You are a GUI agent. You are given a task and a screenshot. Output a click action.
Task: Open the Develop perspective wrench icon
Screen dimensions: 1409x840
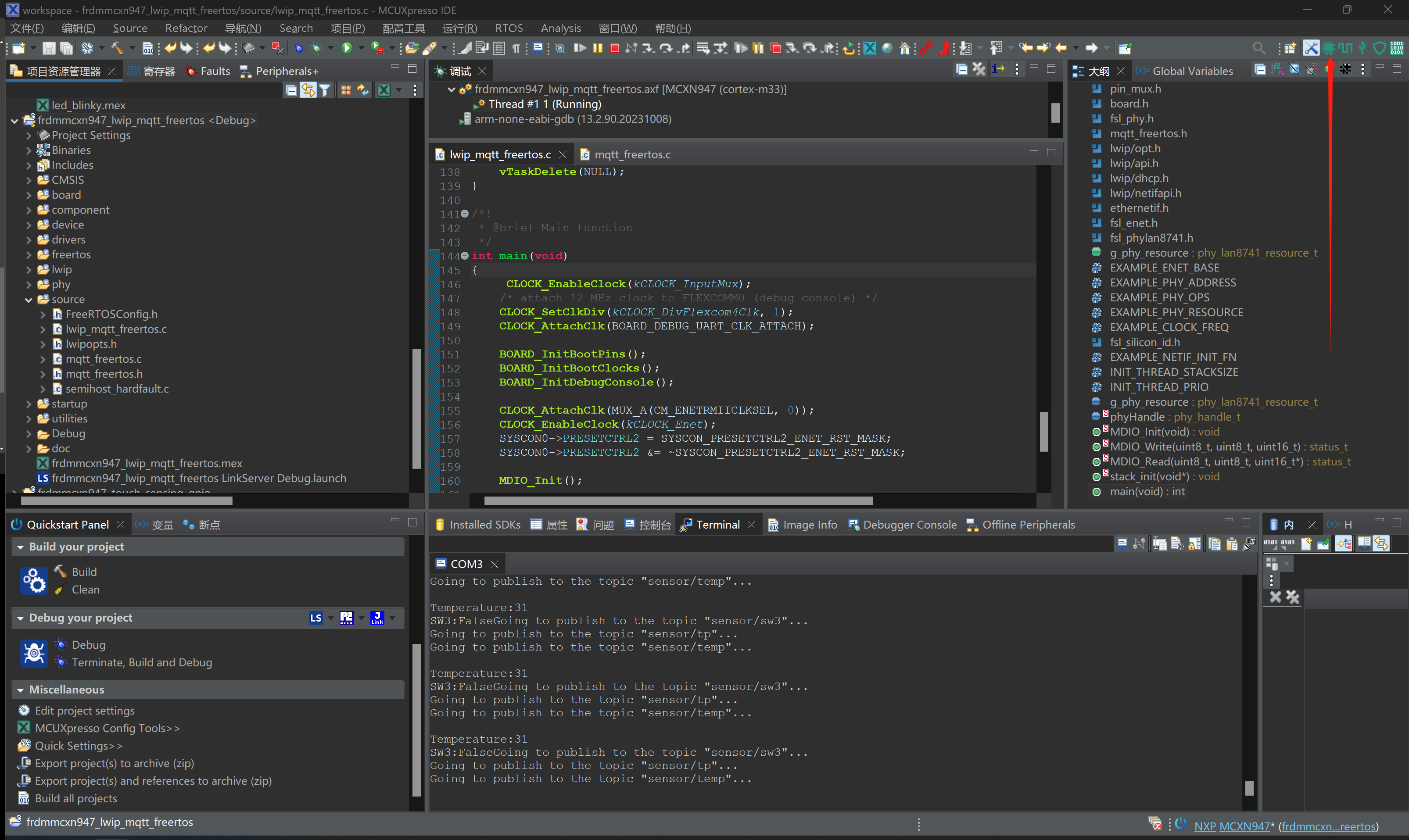click(1311, 48)
